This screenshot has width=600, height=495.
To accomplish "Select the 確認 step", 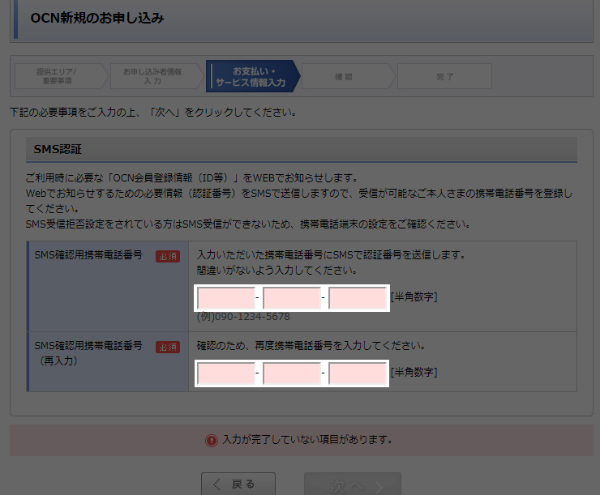I will click(348, 76).
